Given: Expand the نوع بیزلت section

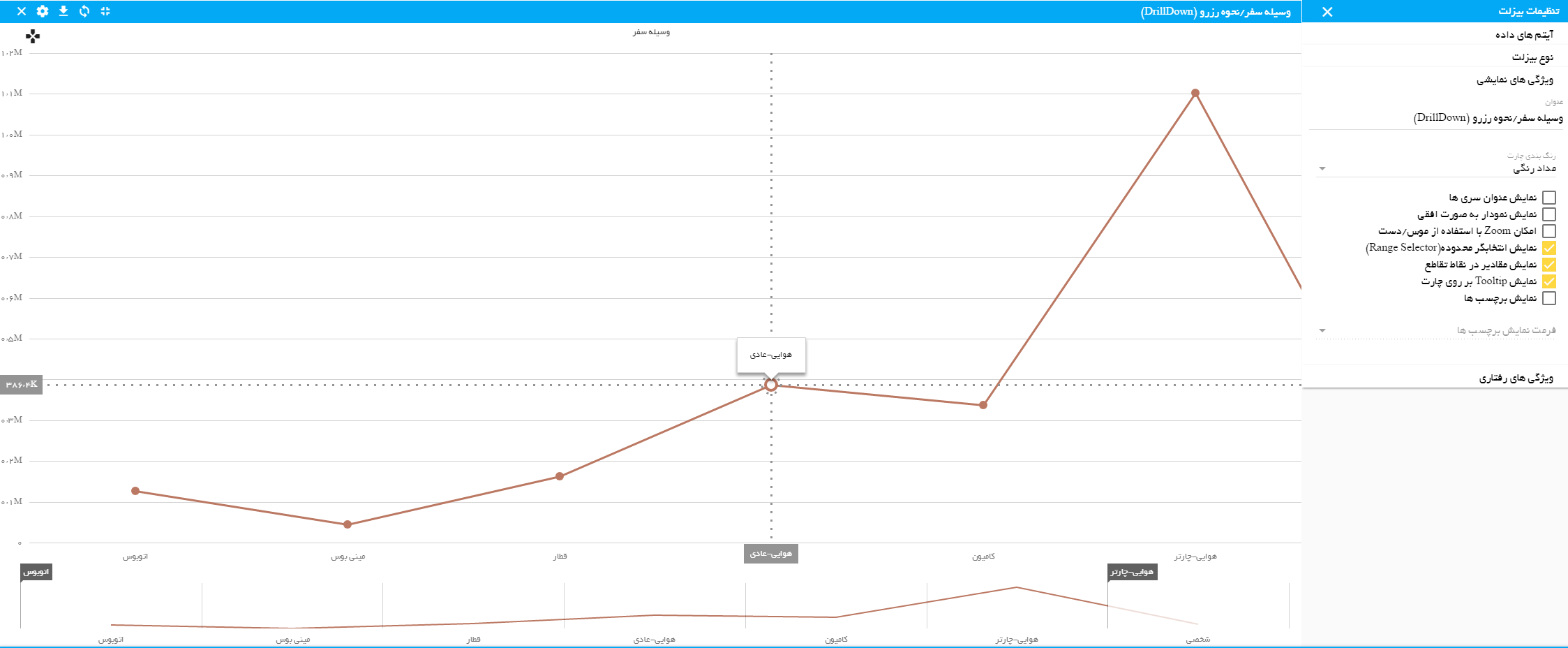Looking at the screenshot, I should point(1435,57).
